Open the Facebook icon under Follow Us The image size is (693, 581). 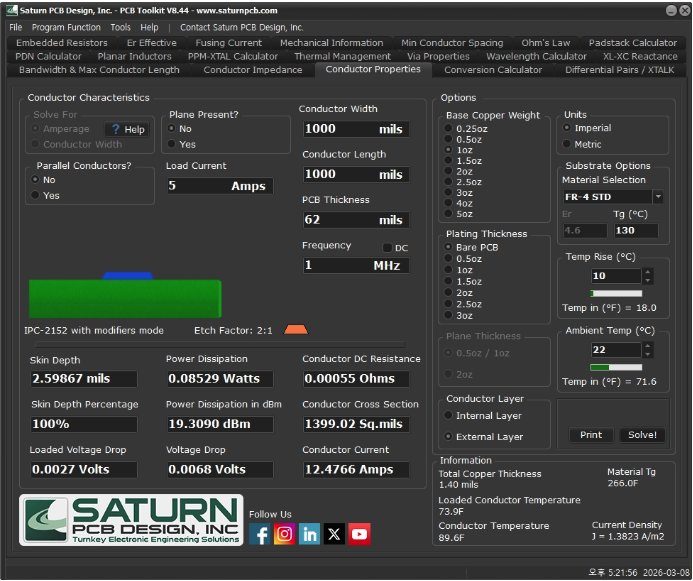(x=259, y=534)
